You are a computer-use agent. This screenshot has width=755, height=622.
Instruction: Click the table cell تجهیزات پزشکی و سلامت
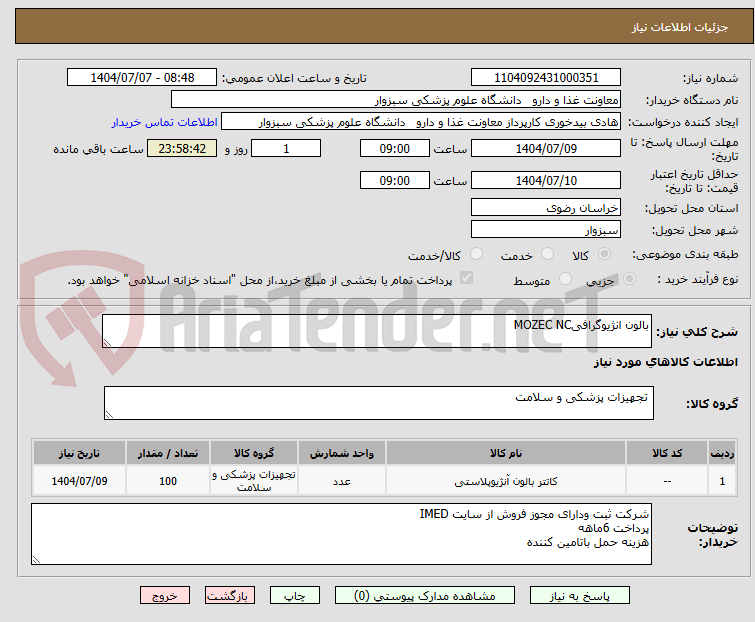click(x=254, y=481)
